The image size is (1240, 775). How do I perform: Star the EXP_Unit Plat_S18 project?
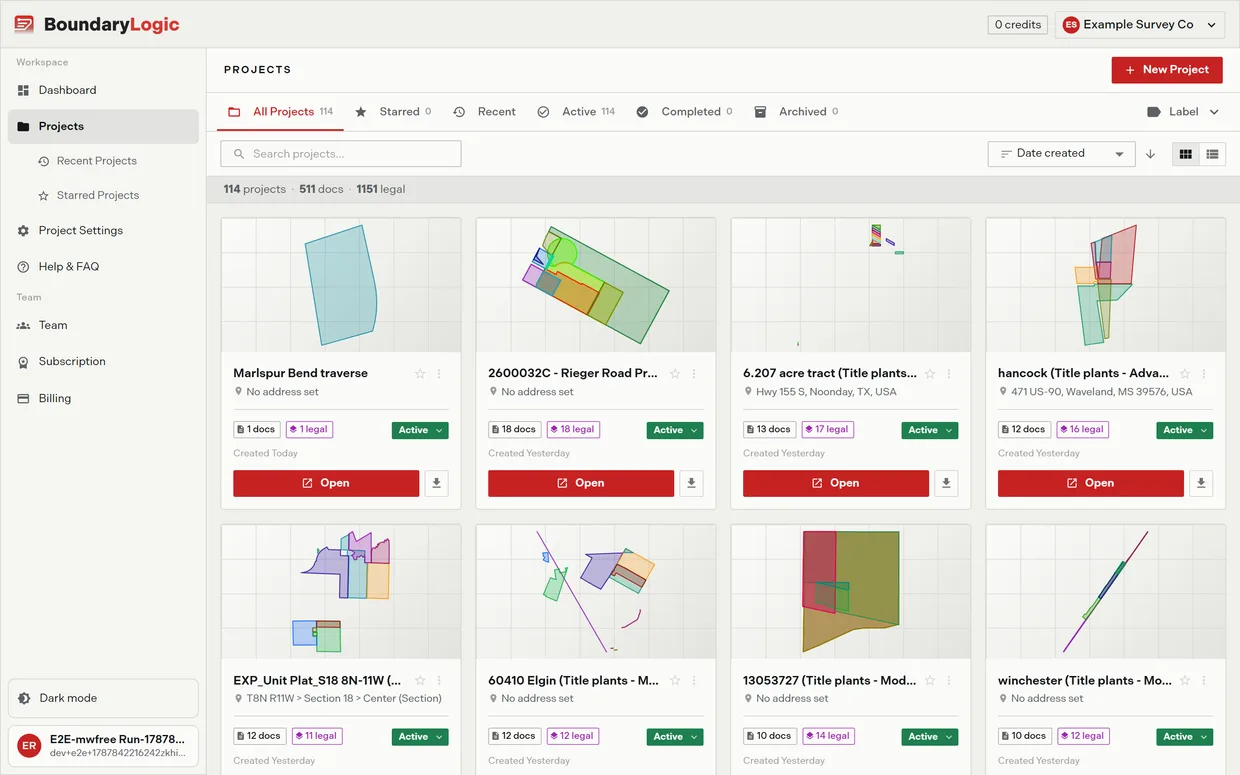(x=420, y=681)
